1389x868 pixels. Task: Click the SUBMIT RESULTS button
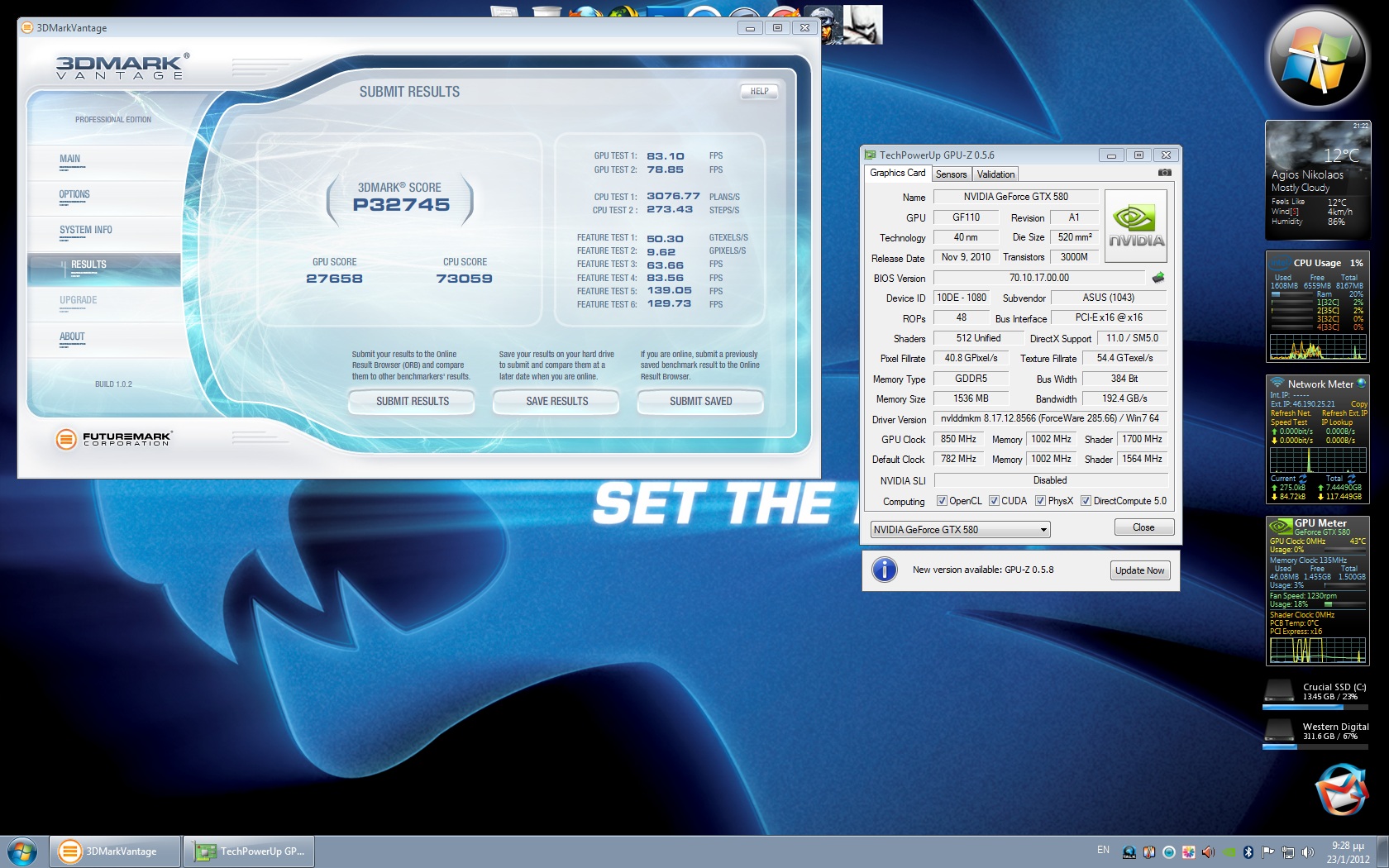pyautogui.click(x=412, y=401)
